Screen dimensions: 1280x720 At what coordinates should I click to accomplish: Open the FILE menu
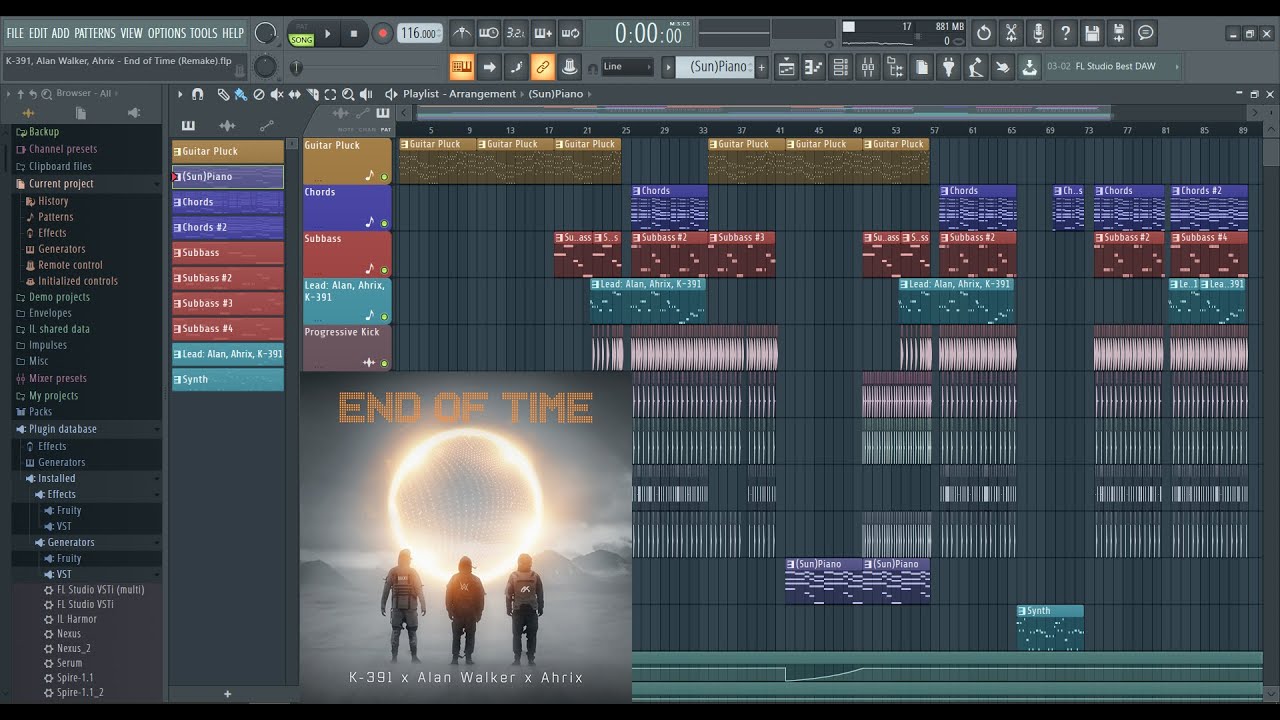pyautogui.click(x=16, y=33)
